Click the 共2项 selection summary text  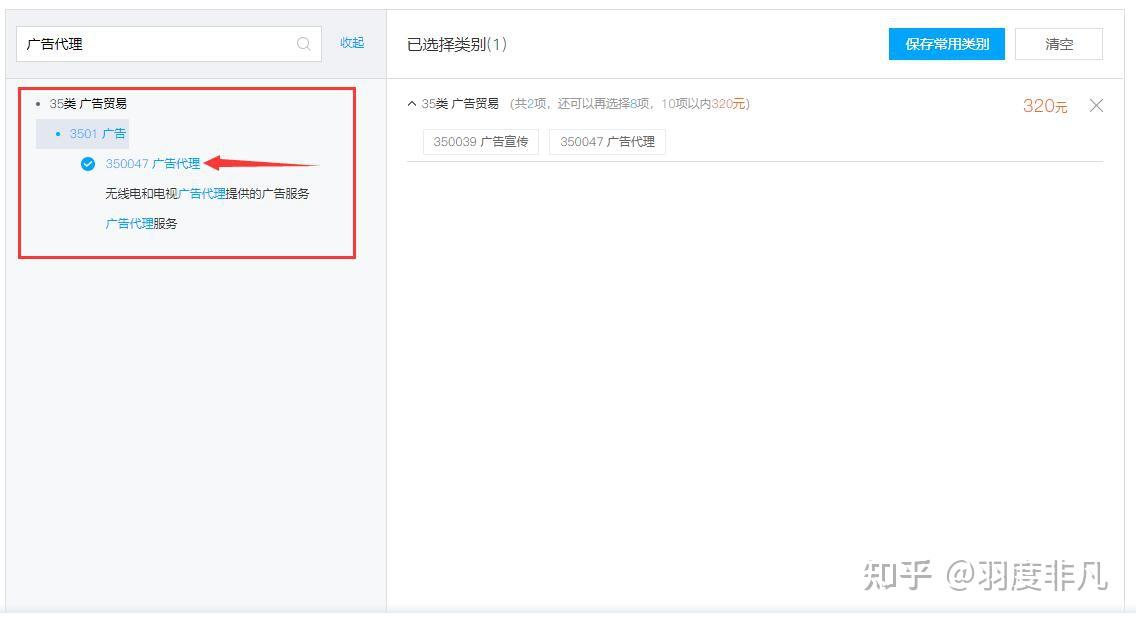click(630, 104)
